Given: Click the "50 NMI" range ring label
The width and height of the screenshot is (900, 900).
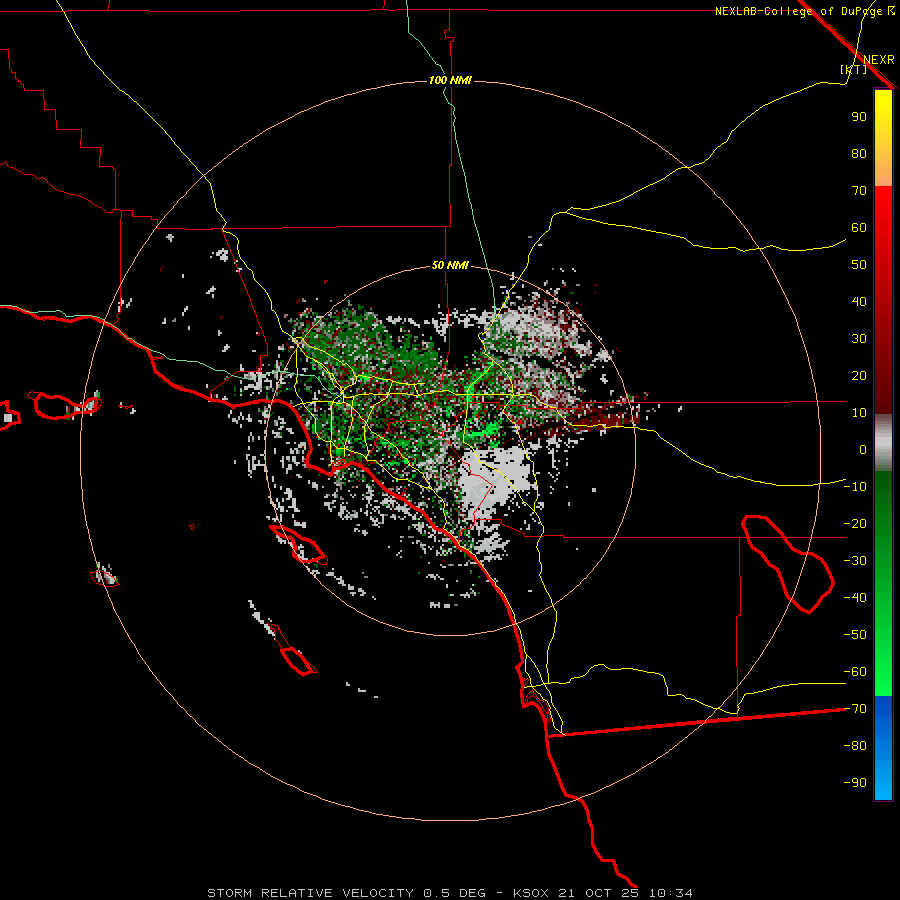Looking at the screenshot, I should 450,265.
